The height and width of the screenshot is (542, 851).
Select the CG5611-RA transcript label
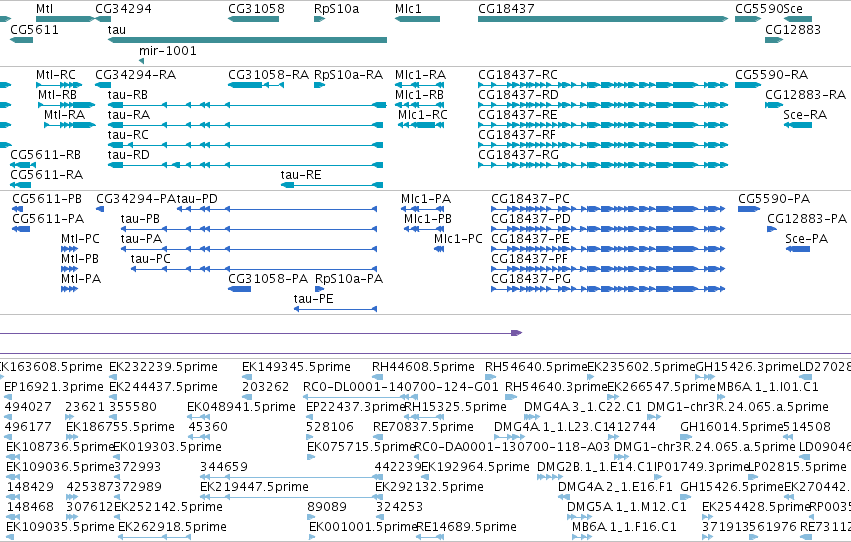click(x=47, y=175)
